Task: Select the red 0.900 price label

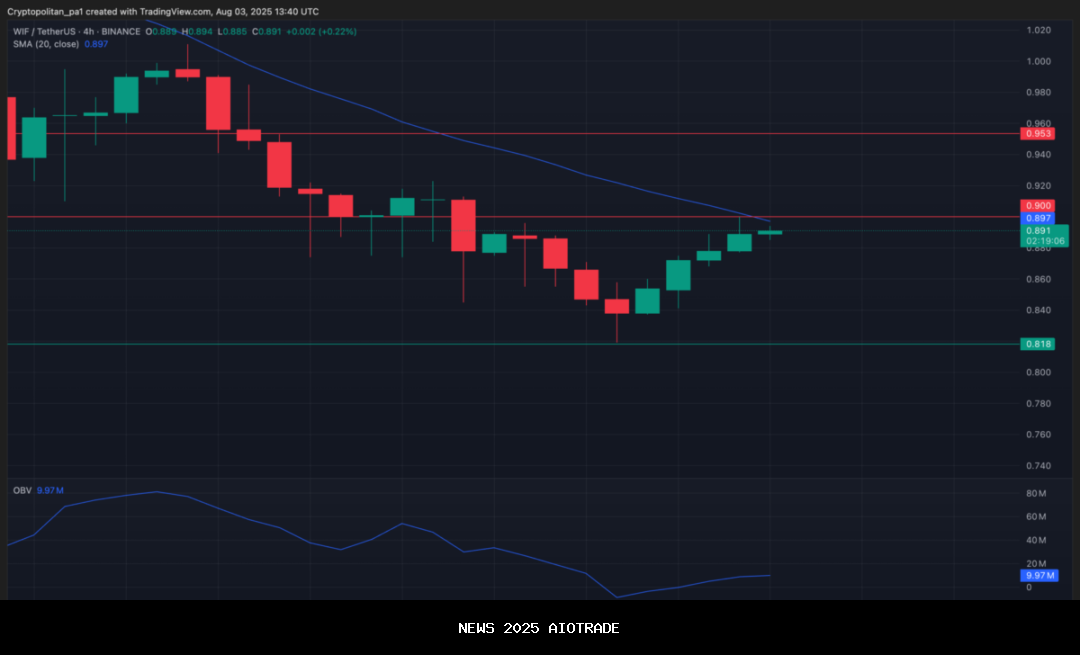Action: [1037, 205]
